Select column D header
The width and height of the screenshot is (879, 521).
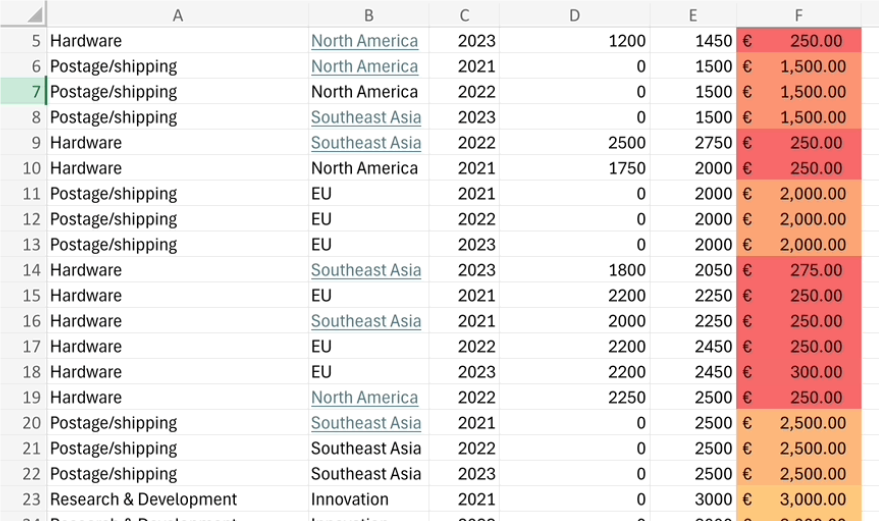click(575, 15)
